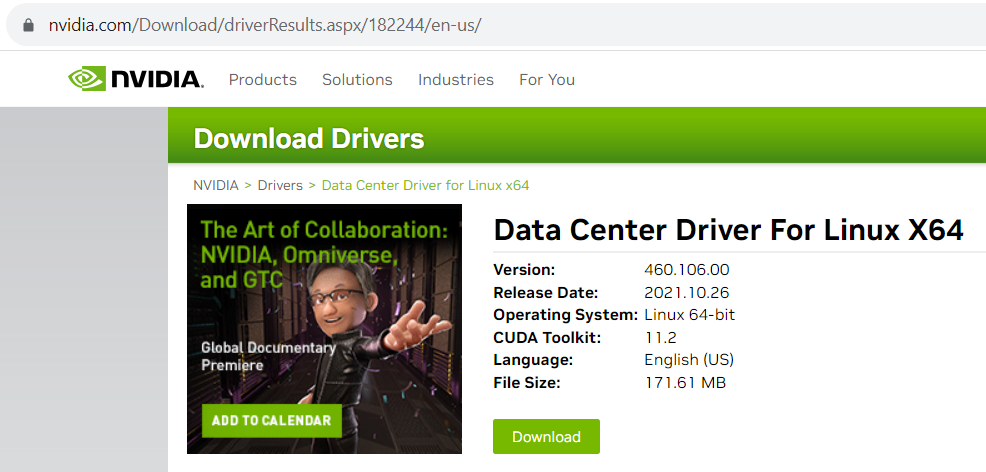Select release date 2021.10.26

pos(687,293)
